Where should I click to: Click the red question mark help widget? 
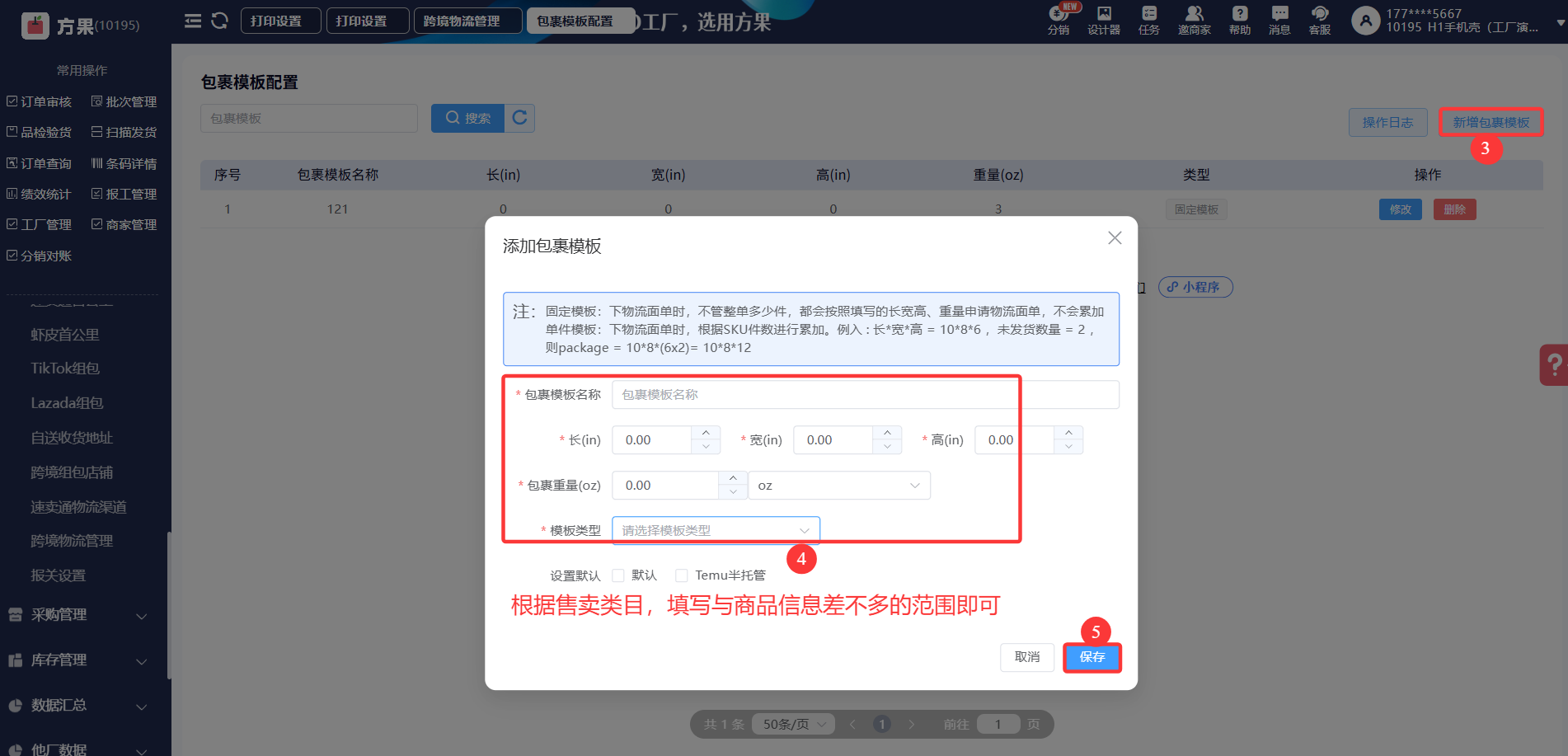pos(1554,364)
